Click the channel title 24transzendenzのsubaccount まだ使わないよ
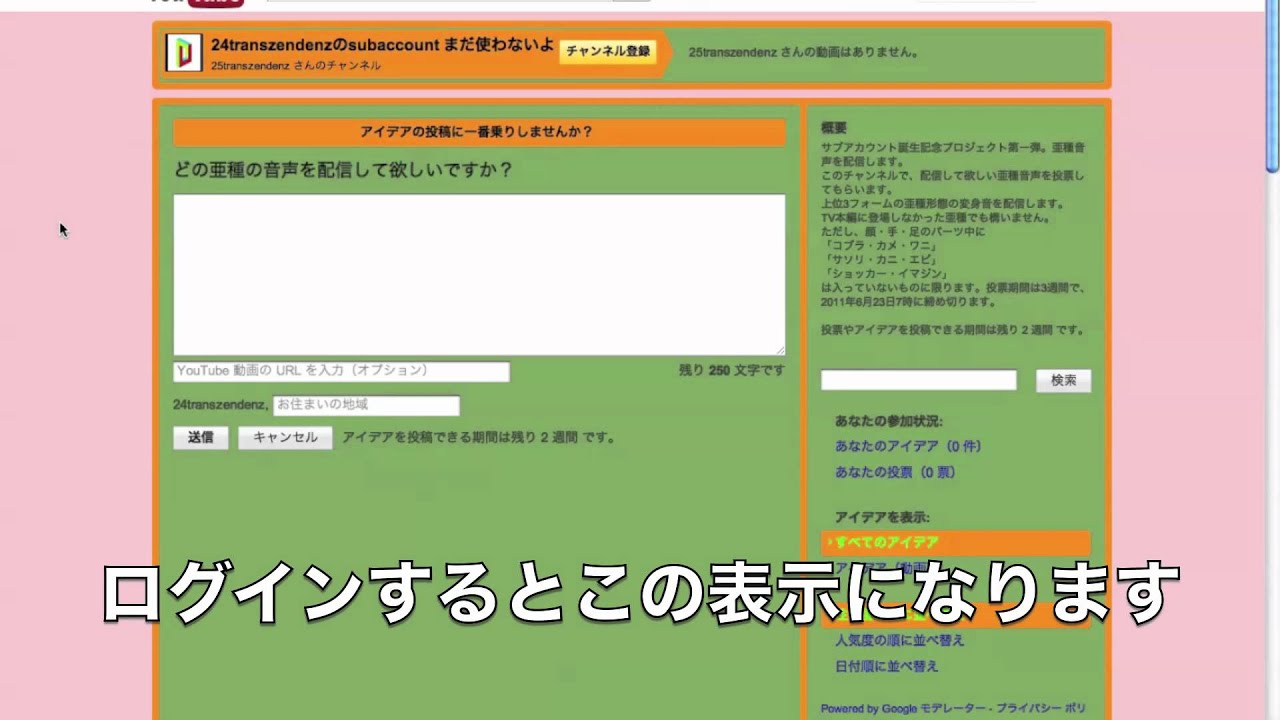 pyautogui.click(x=382, y=46)
